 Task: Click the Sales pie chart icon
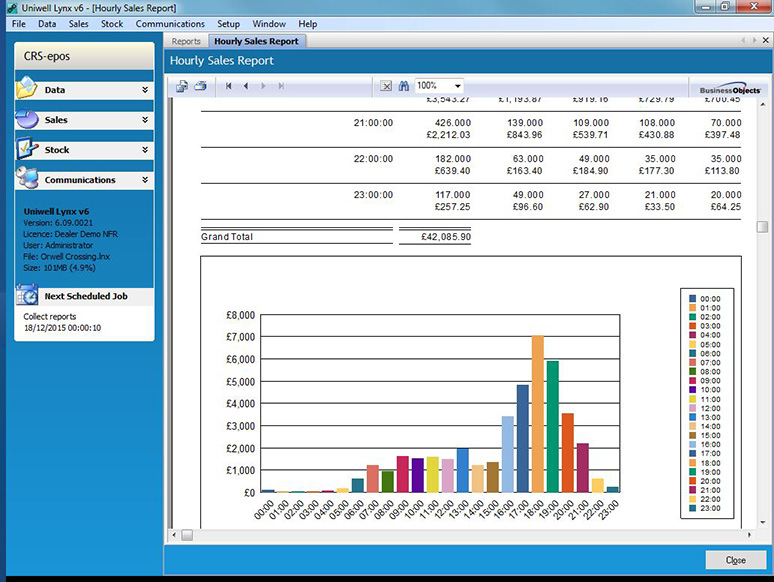tap(27, 119)
